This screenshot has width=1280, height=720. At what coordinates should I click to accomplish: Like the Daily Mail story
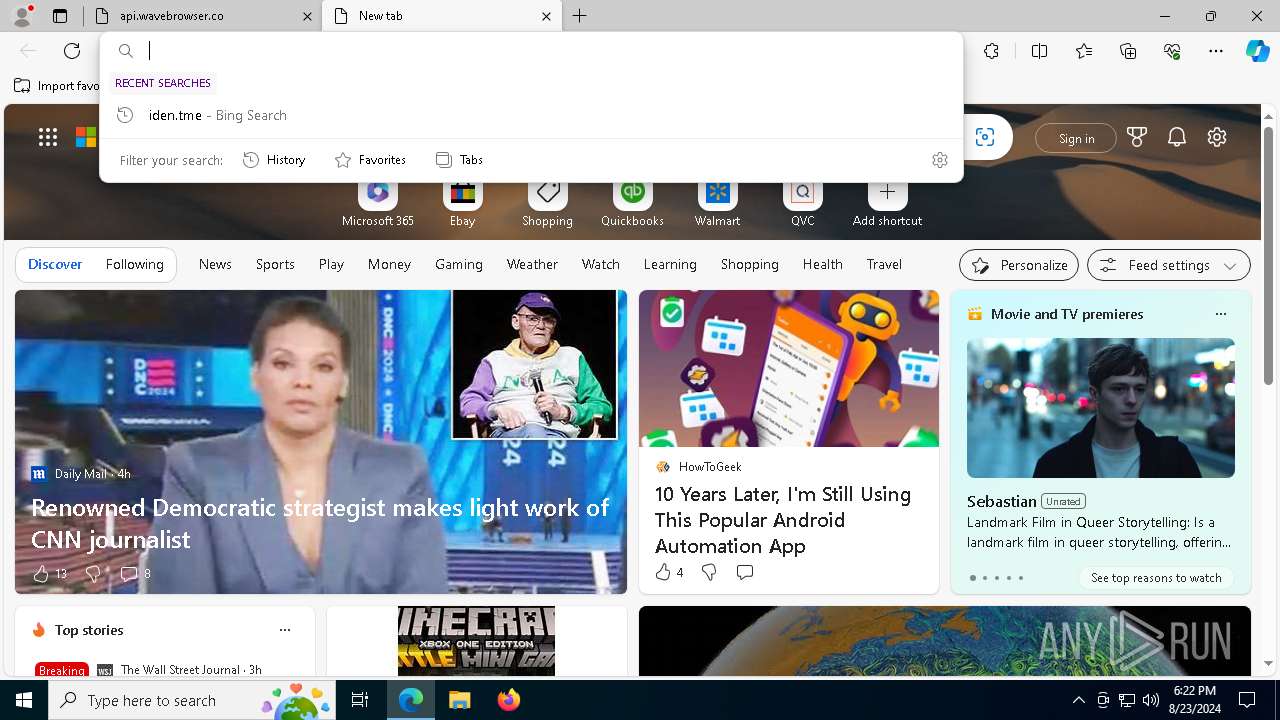(x=49, y=573)
